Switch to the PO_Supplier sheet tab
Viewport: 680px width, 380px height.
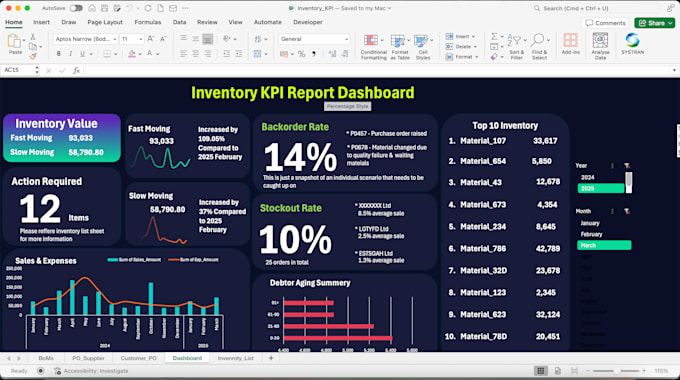coord(88,358)
